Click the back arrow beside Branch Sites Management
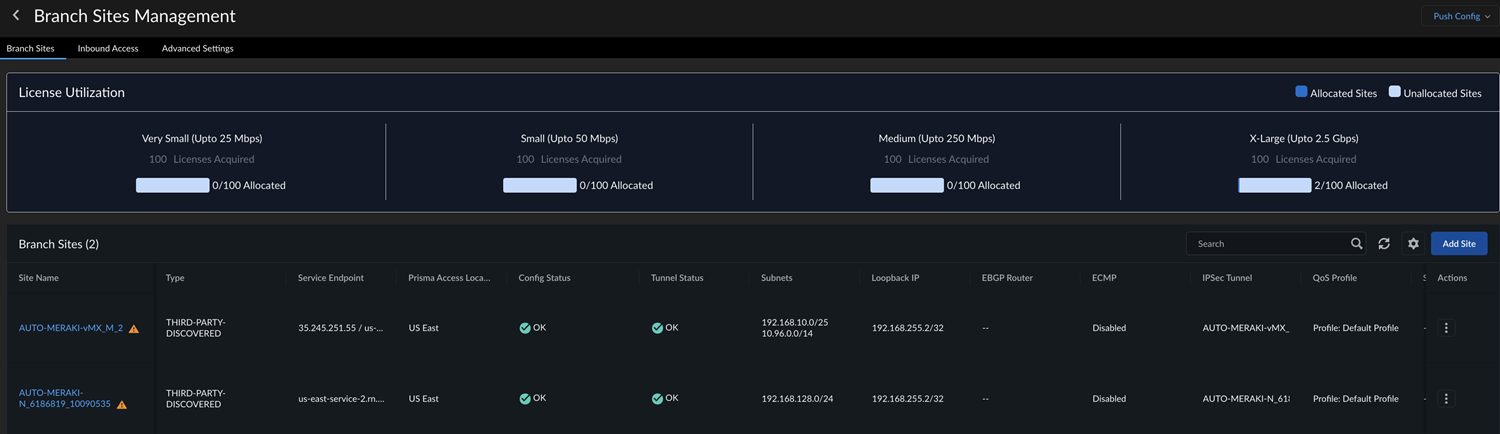 coord(16,16)
